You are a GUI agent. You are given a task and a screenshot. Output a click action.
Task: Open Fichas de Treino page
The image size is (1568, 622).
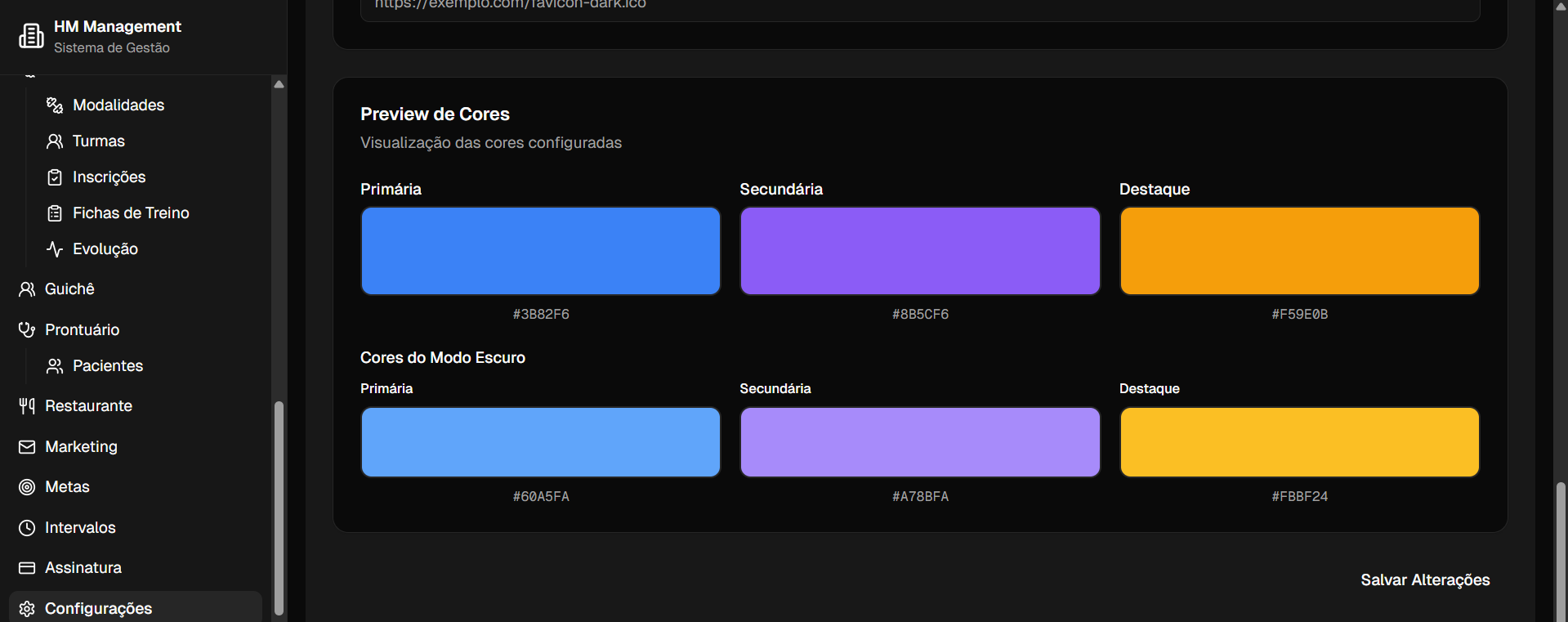point(131,213)
